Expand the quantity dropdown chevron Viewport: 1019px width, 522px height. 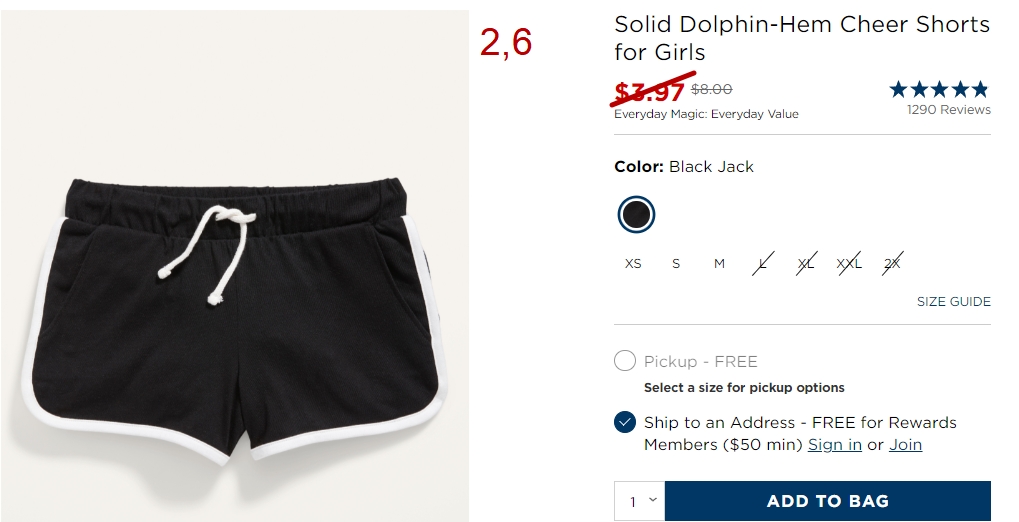(653, 499)
